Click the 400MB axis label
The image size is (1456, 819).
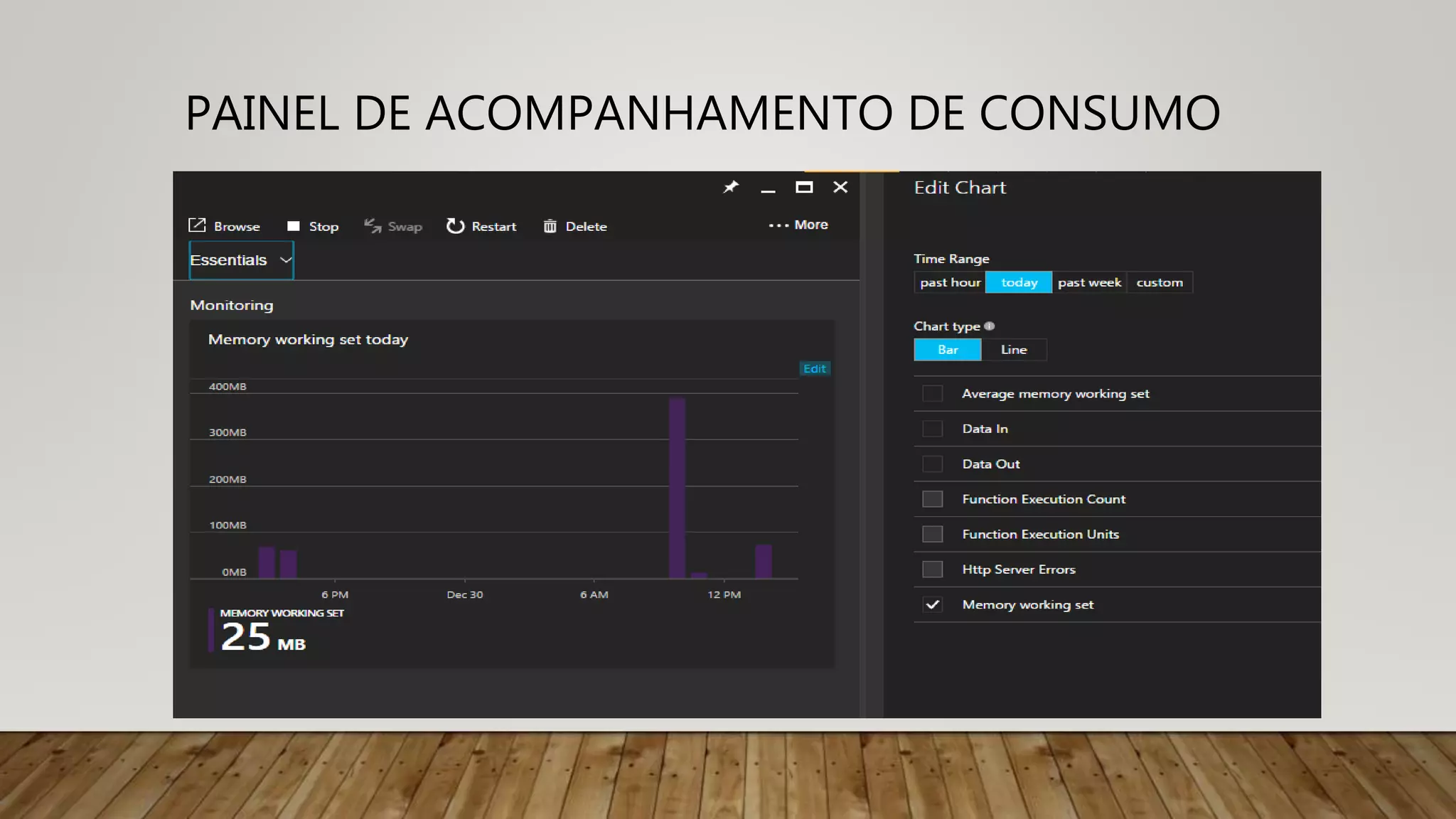pos(227,387)
